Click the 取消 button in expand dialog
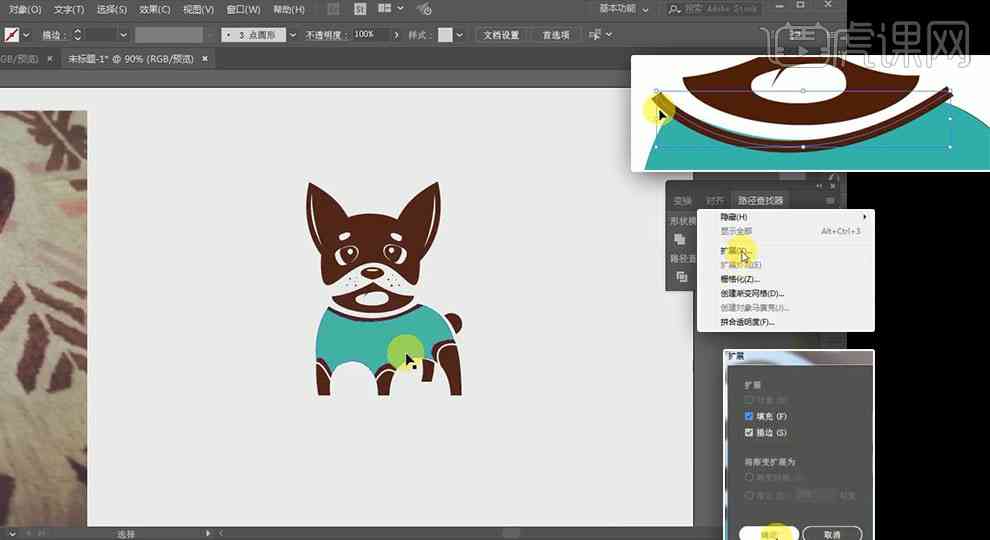Image resolution: width=990 pixels, height=540 pixels. 832,534
